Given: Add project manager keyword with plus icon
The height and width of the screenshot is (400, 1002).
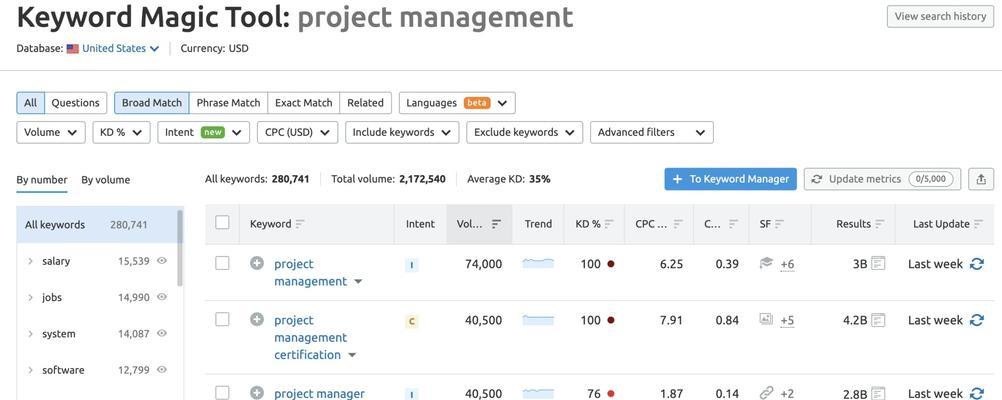Looking at the screenshot, I should click(x=257, y=393).
